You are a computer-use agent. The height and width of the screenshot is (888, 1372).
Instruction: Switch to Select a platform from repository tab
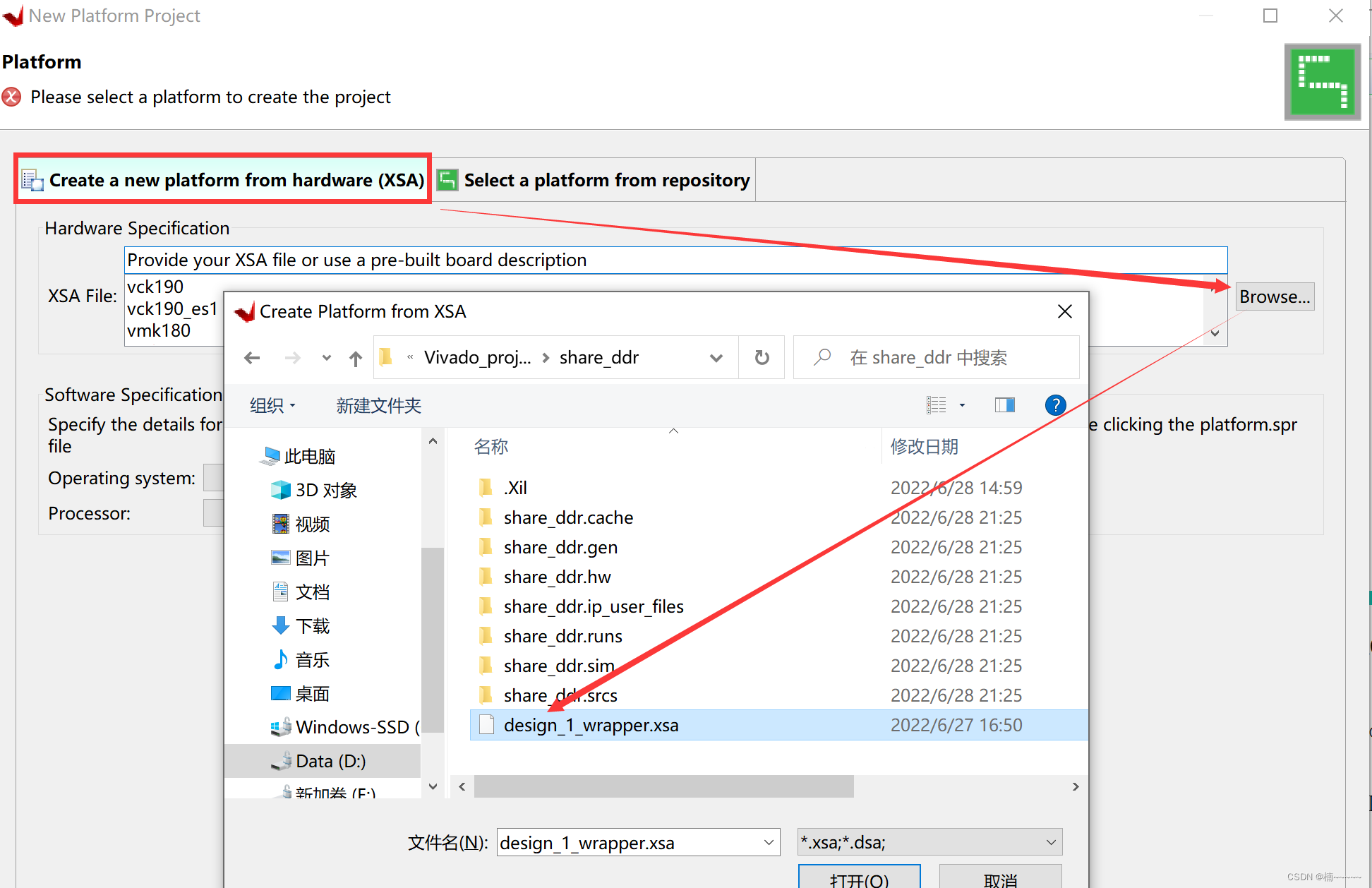pyautogui.click(x=594, y=181)
